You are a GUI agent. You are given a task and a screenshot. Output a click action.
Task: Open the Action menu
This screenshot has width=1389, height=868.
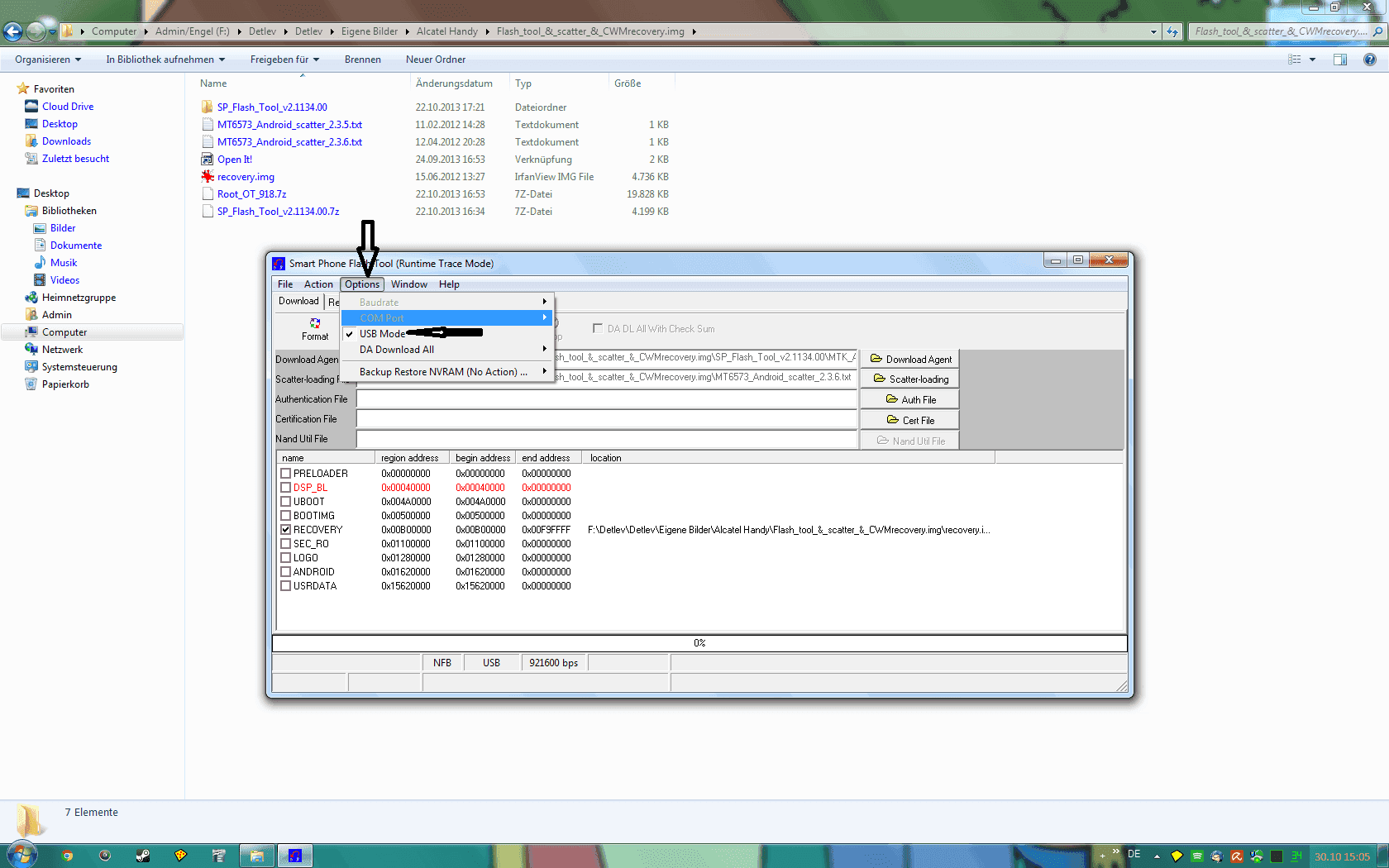pyautogui.click(x=318, y=284)
